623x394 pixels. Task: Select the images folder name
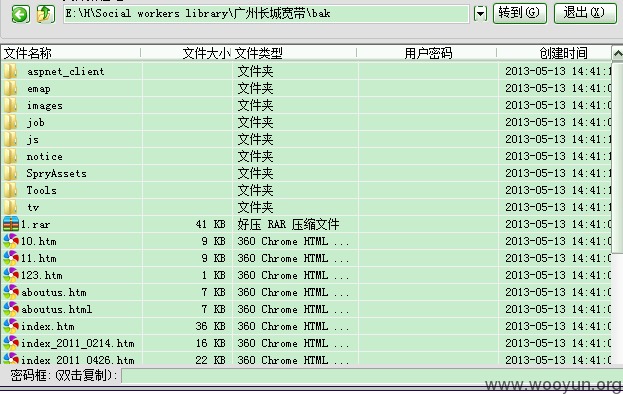coord(44,106)
